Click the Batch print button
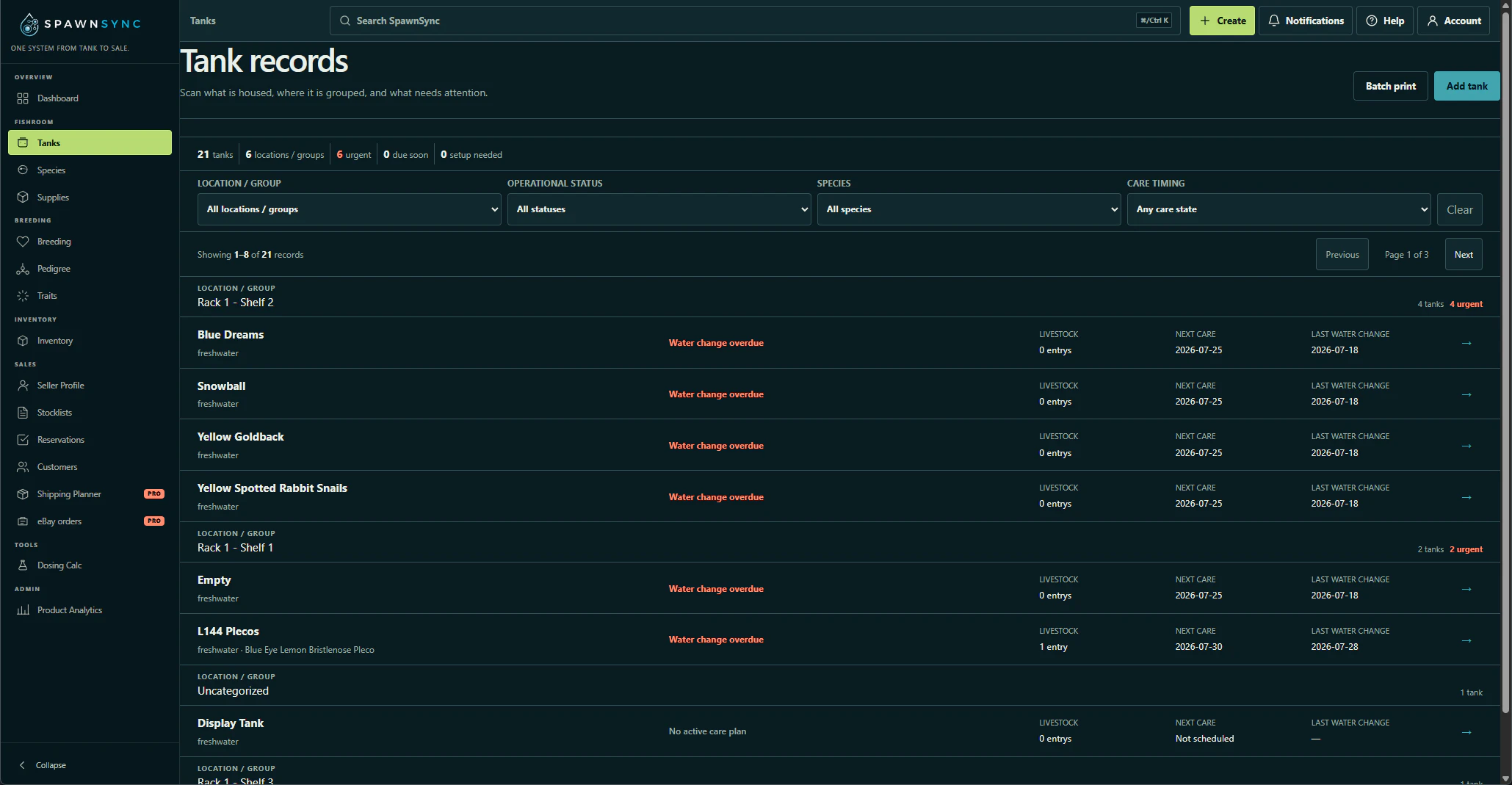The image size is (1512, 785). pos(1390,86)
